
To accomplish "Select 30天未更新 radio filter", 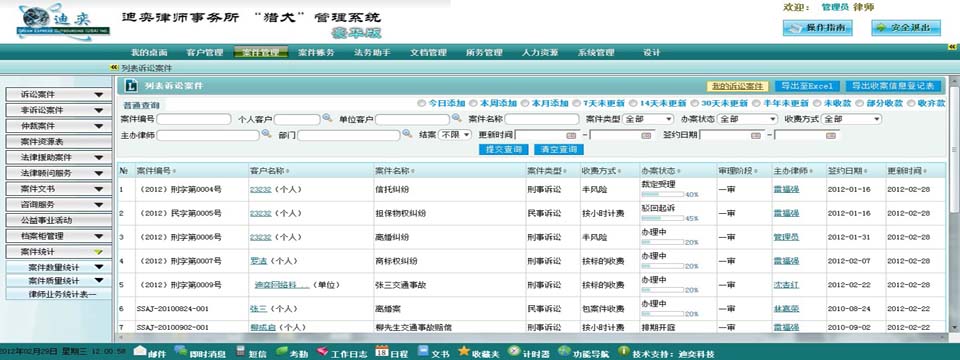I will [695, 103].
